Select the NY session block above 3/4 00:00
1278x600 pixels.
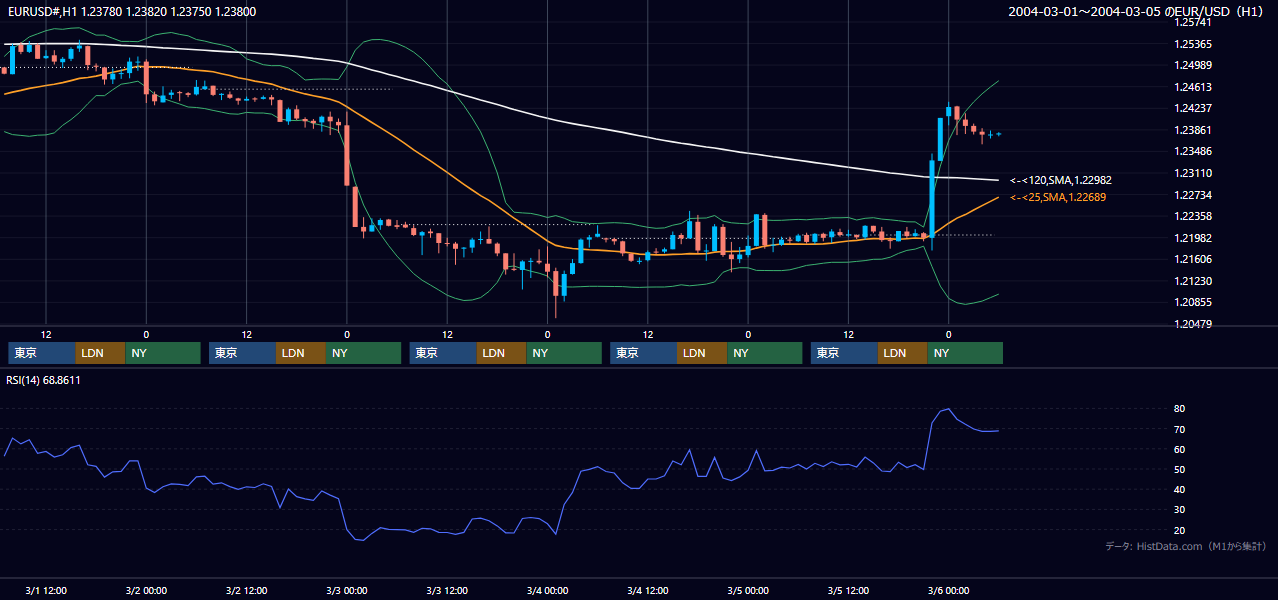click(x=564, y=353)
